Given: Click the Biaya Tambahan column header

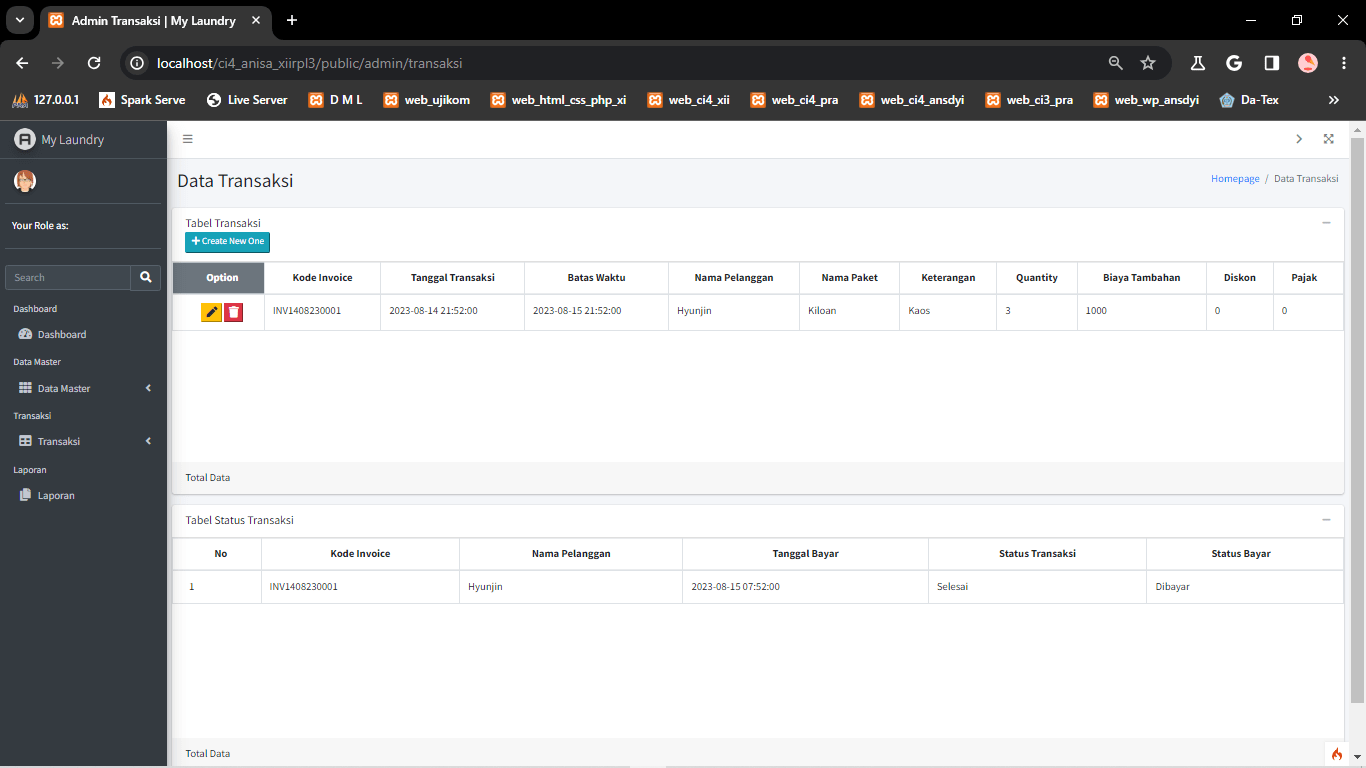Looking at the screenshot, I should pos(1141,278).
